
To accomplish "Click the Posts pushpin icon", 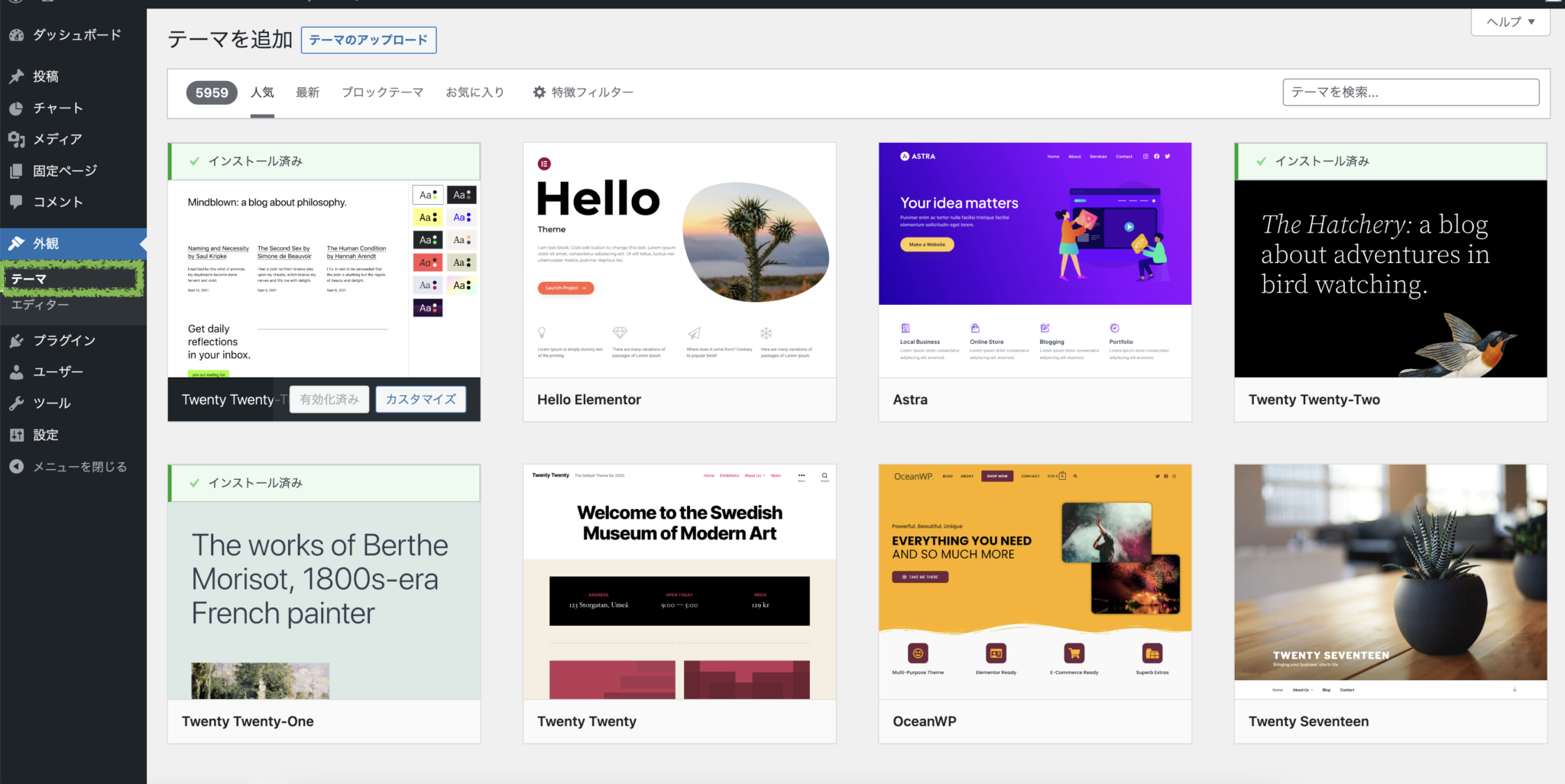I will [x=16, y=76].
